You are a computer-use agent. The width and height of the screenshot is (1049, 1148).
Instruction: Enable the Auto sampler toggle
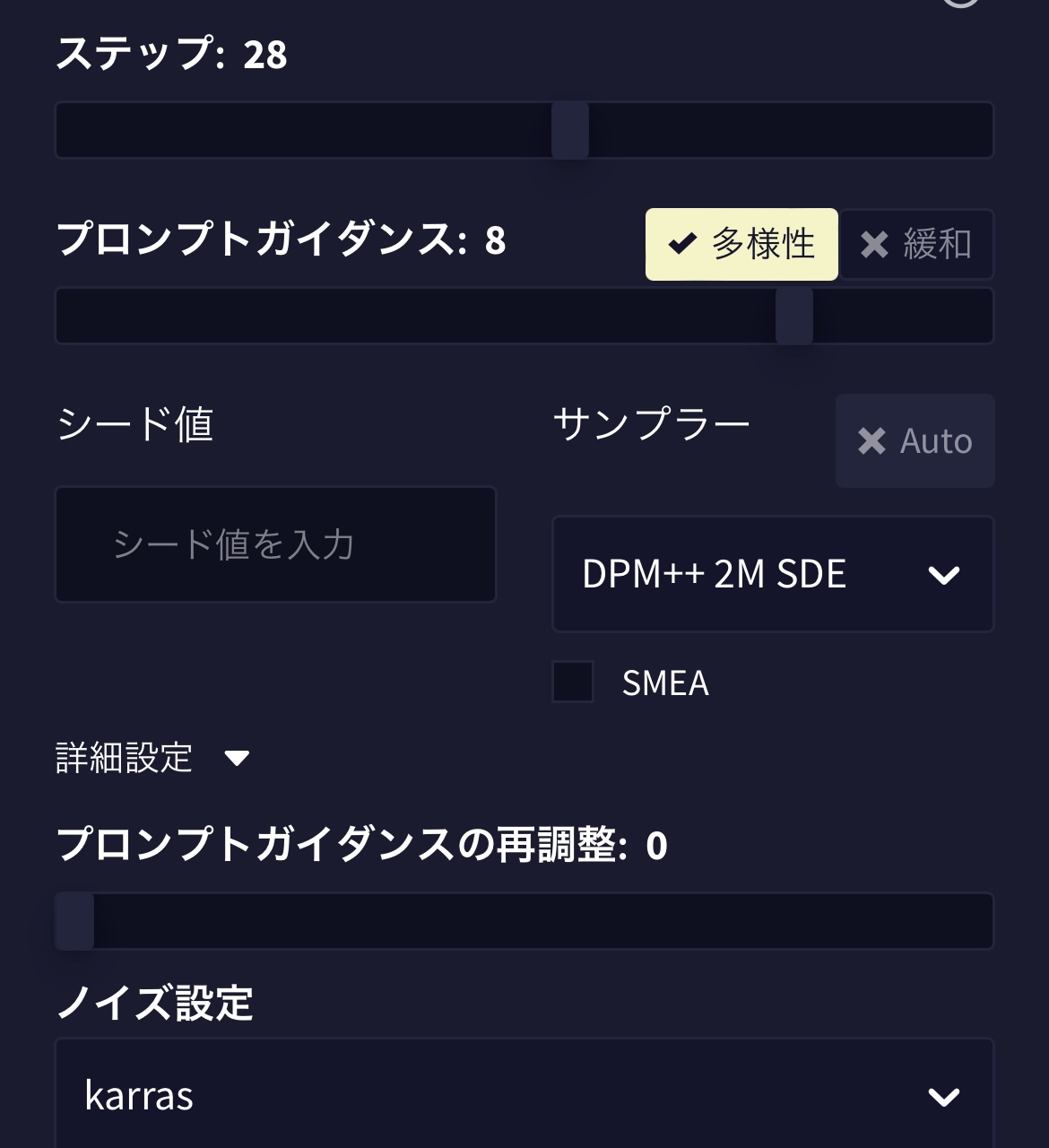tap(915, 441)
